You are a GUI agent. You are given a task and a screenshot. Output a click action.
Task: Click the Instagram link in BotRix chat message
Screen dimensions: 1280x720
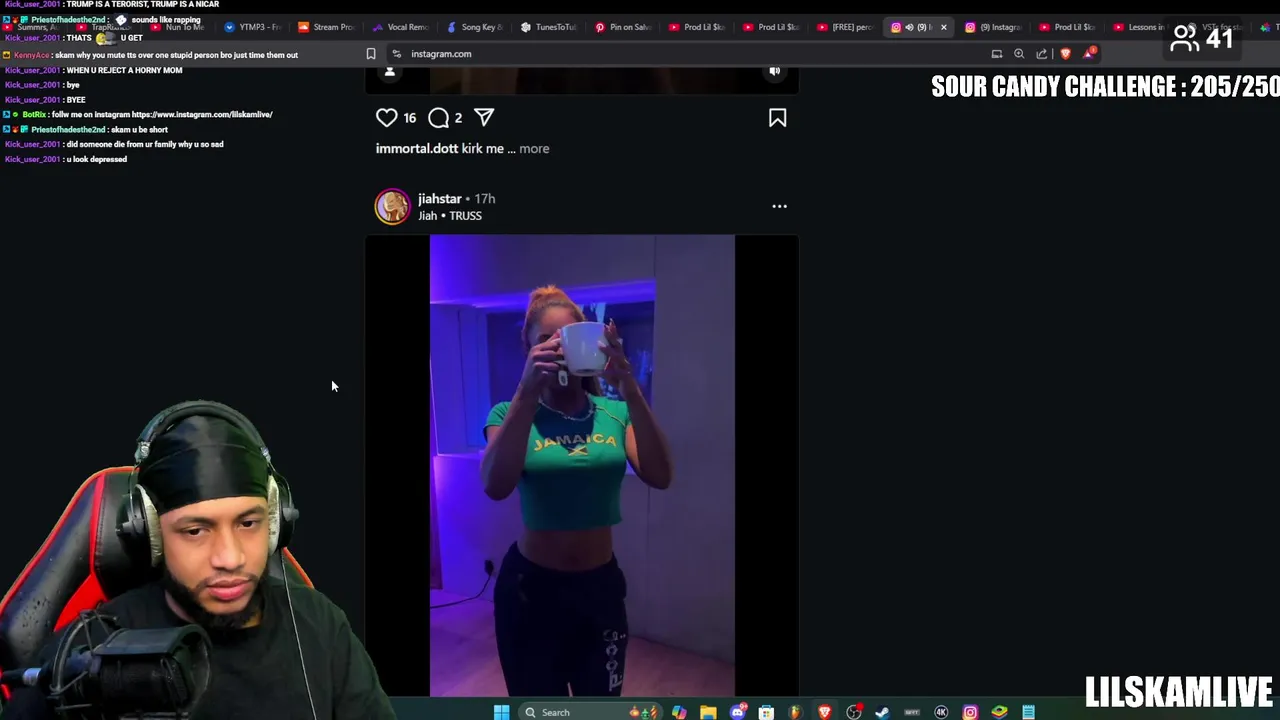point(201,114)
